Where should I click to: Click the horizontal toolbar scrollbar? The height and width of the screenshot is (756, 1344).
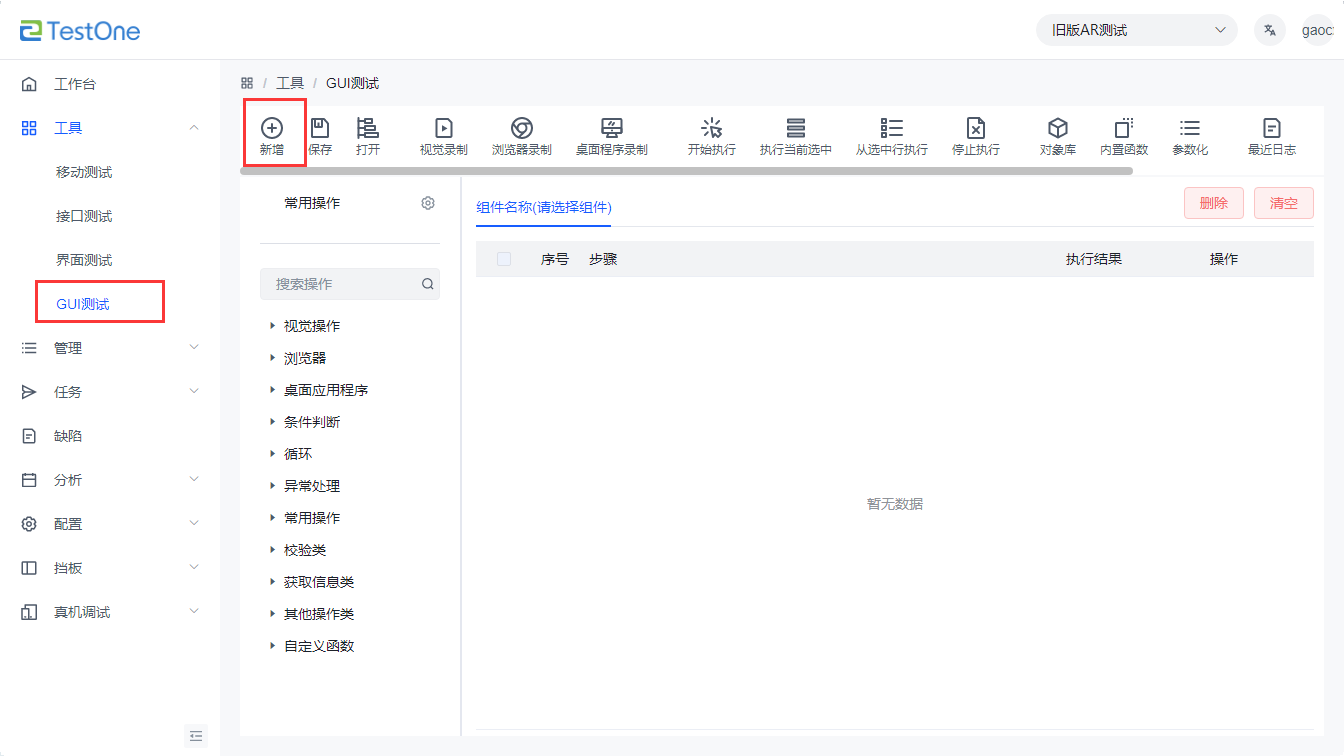coord(686,171)
